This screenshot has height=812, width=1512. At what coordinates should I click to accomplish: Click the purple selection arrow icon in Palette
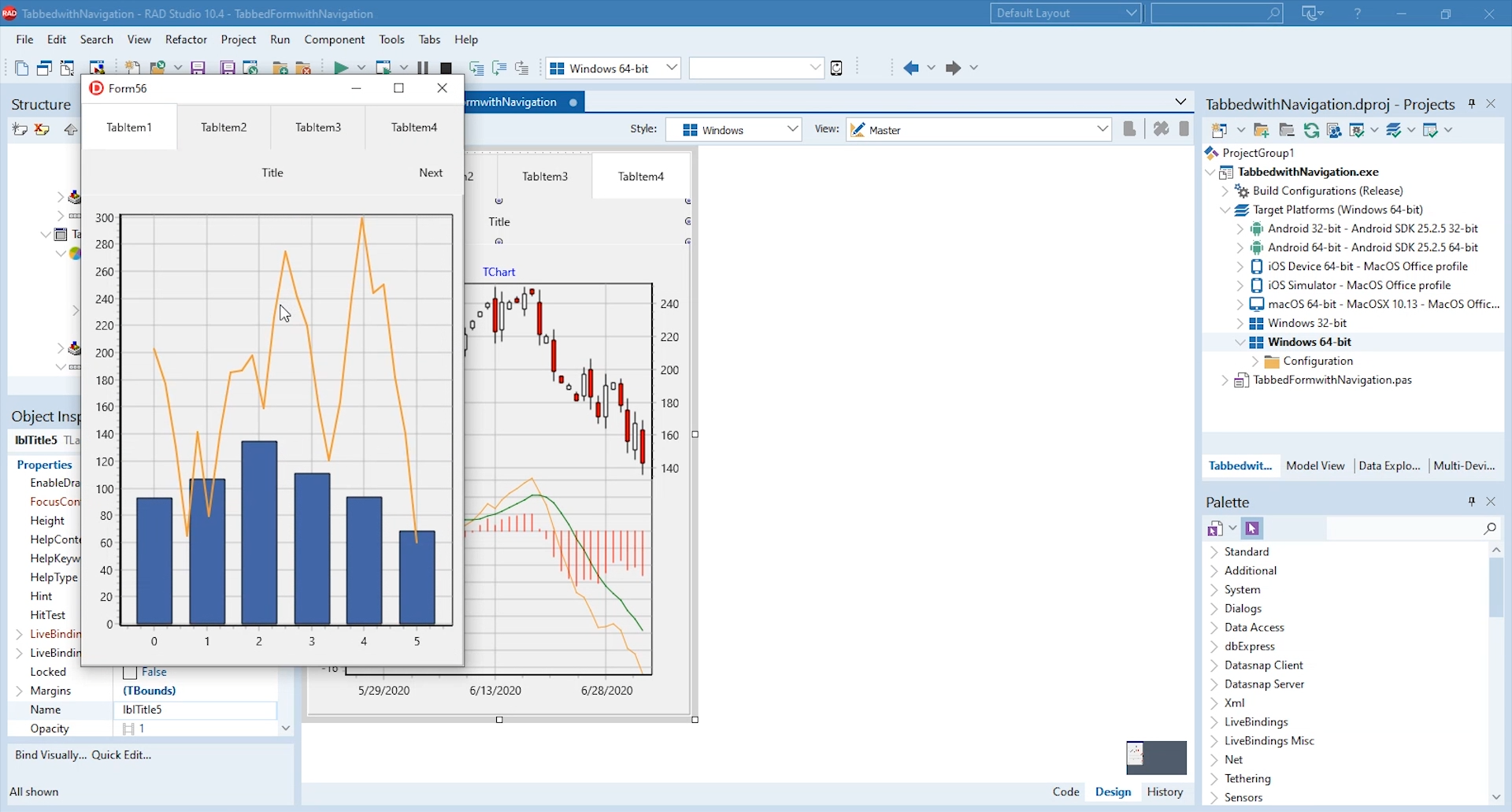click(x=1253, y=528)
